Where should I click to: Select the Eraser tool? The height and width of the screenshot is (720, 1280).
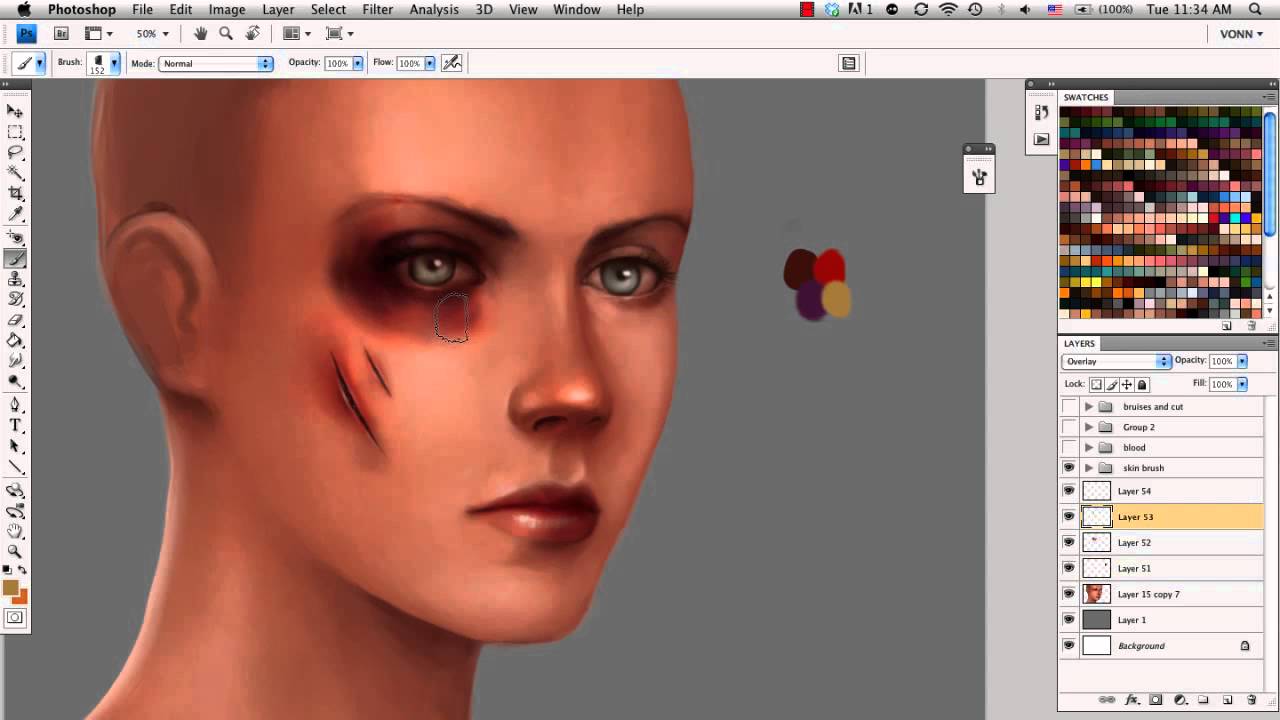click(16, 318)
